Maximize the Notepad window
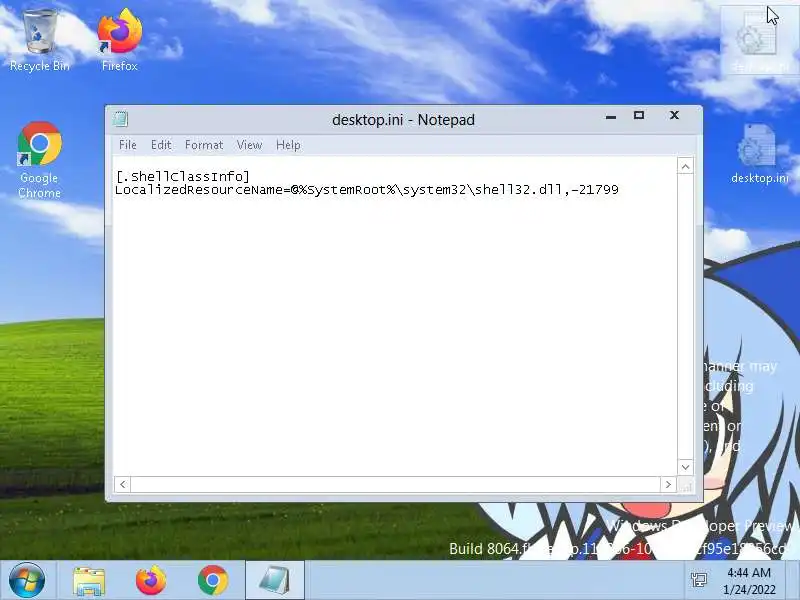The image size is (800, 600). (x=639, y=115)
